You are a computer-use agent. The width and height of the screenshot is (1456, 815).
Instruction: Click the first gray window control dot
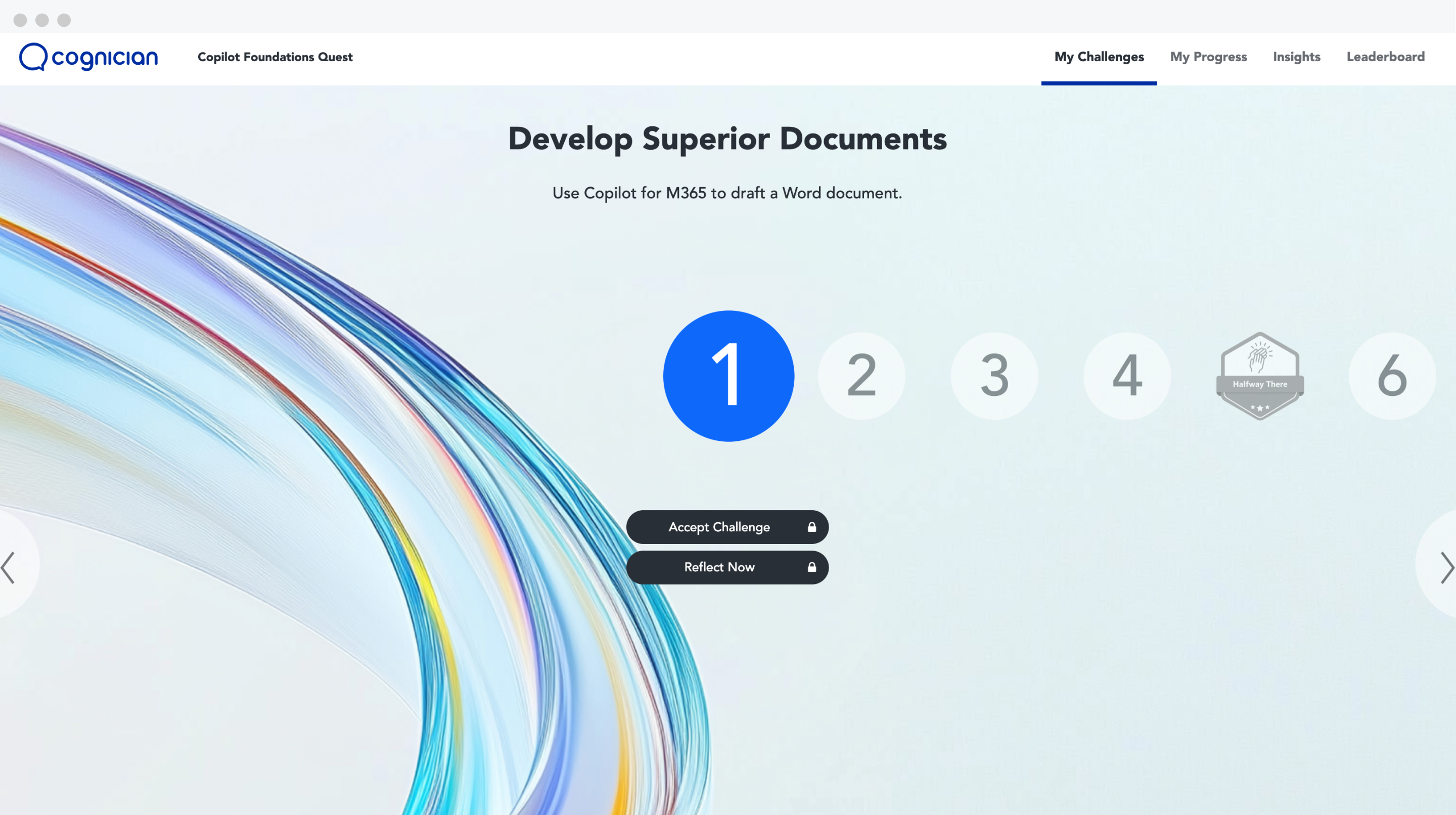click(20, 20)
